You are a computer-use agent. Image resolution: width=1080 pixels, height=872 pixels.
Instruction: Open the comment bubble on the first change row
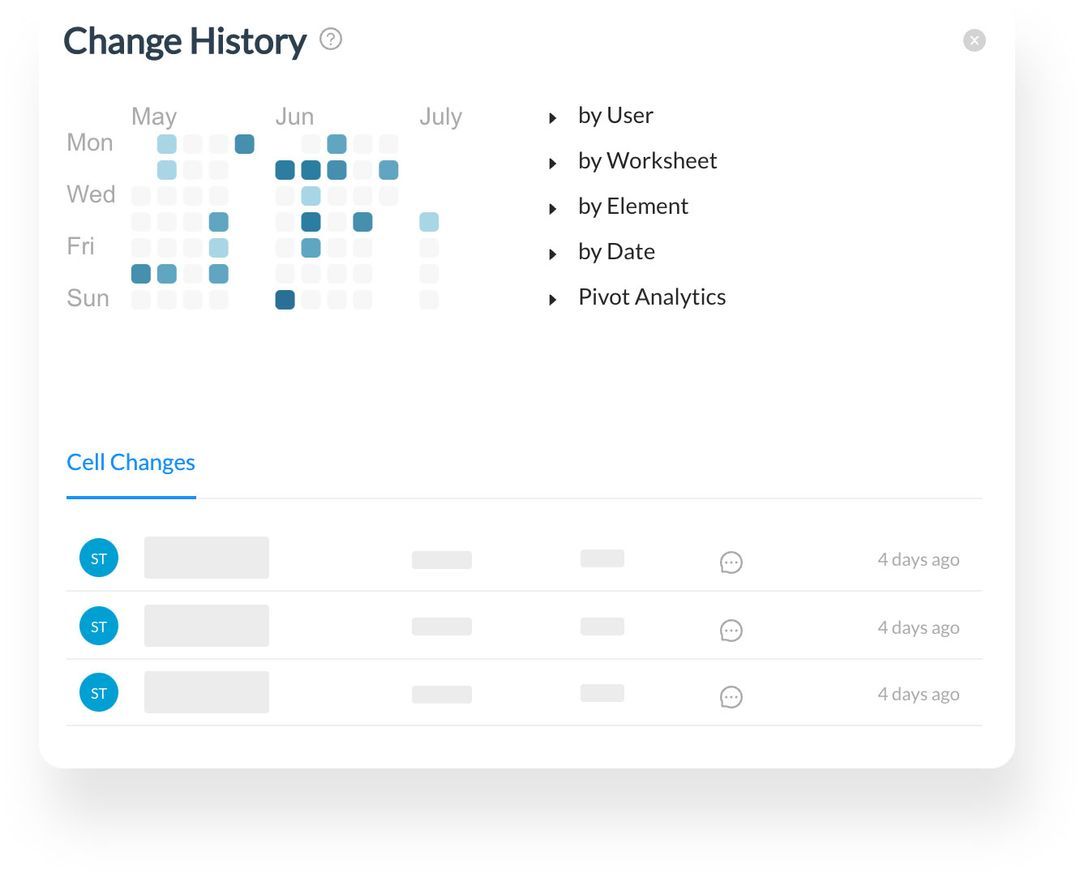tap(731, 562)
